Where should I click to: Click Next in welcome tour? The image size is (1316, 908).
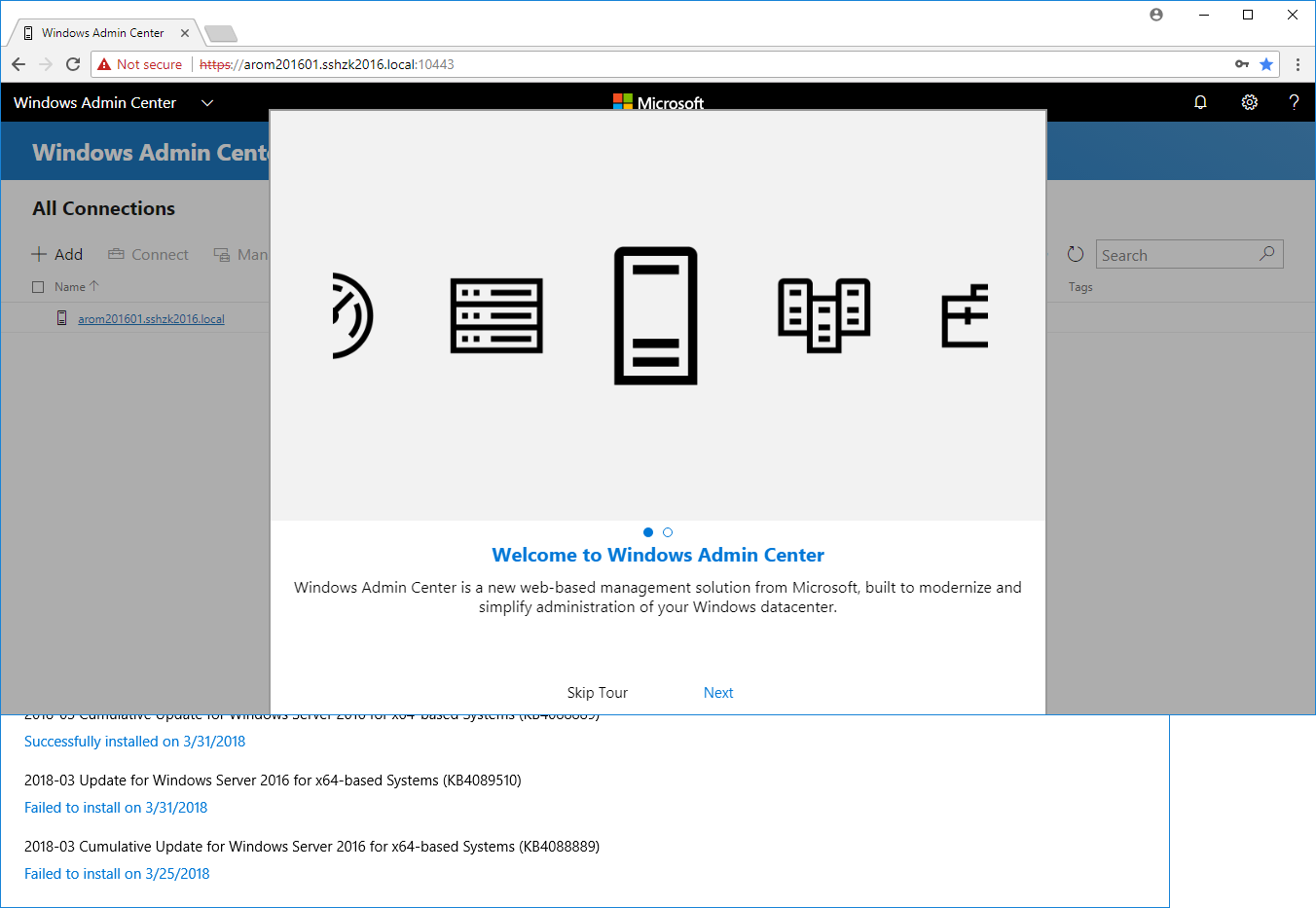pos(718,693)
